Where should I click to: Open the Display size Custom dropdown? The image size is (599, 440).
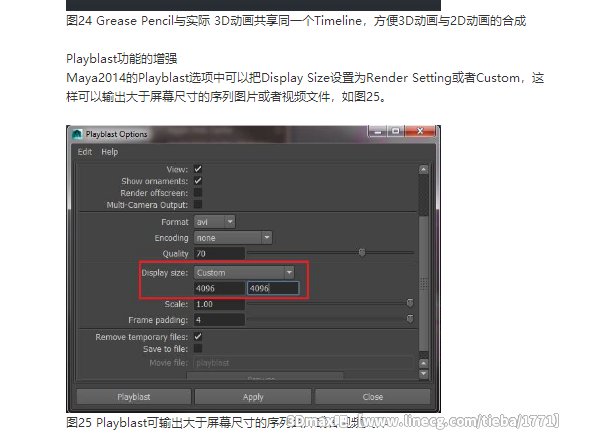244,273
